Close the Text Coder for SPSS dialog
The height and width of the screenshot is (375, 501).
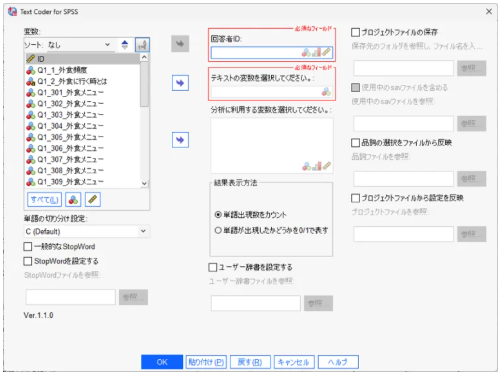point(489,12)
